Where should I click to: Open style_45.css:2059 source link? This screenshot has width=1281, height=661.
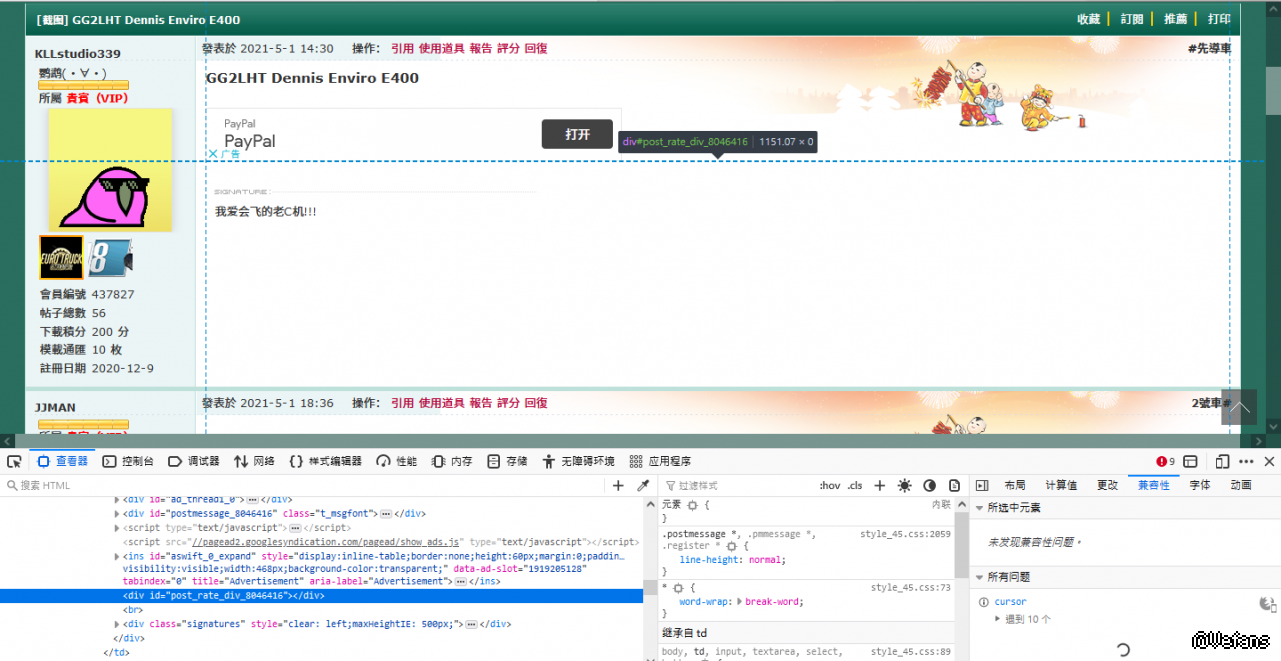[905, 534]
